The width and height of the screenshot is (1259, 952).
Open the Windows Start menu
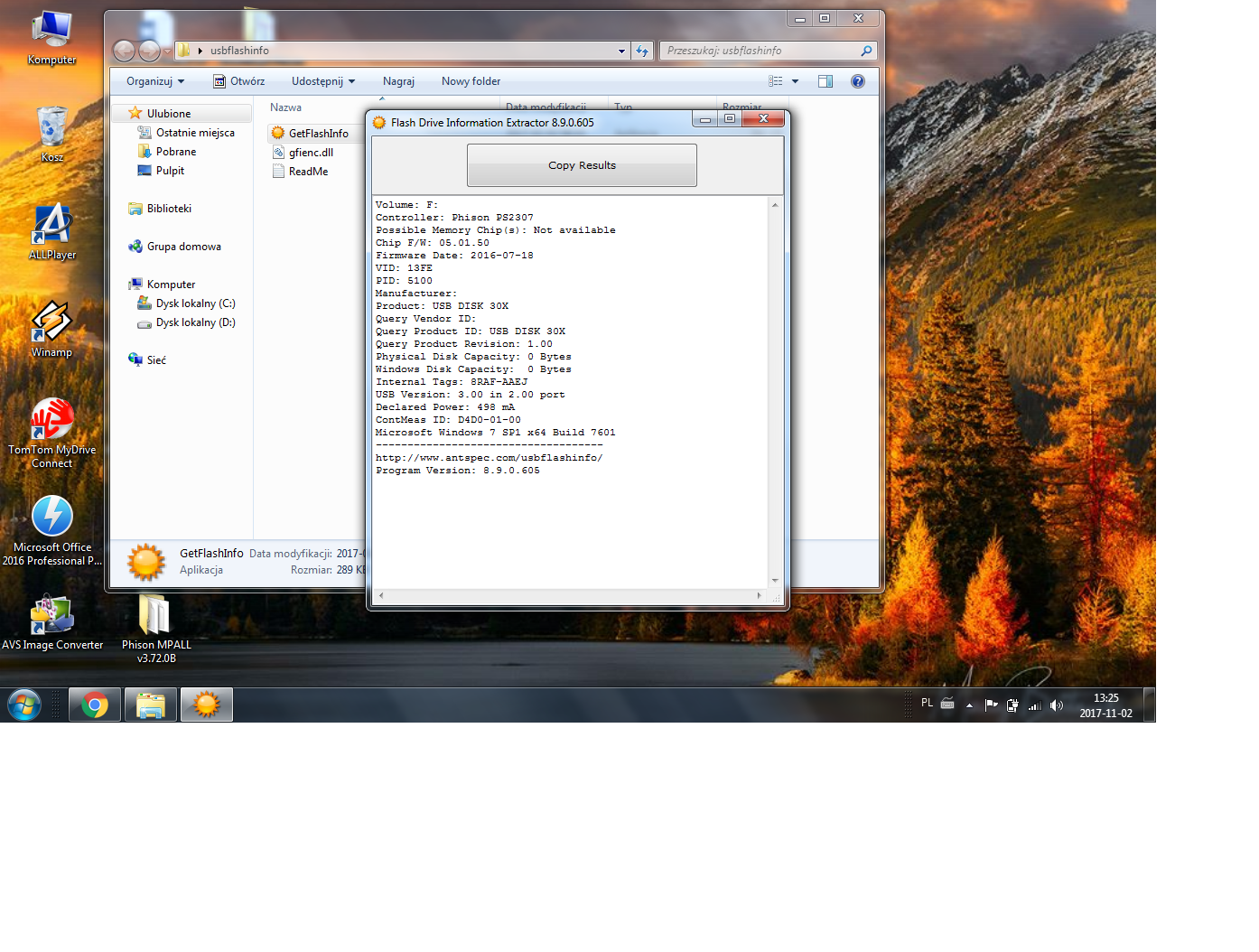[24, 705]
